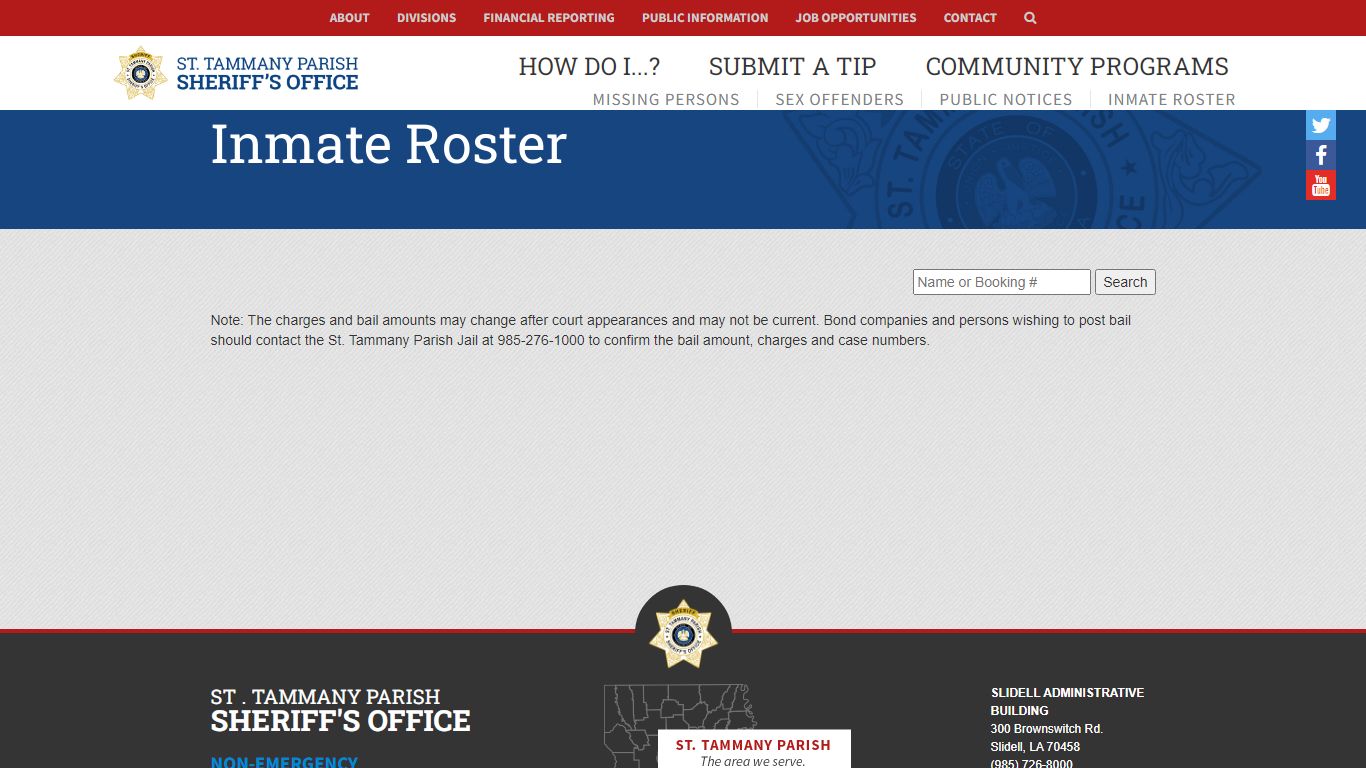Image resolution: width=1366 pixels, height=768 pixels.
Task: Open the Divisions menu
Action: pos(426,18)
